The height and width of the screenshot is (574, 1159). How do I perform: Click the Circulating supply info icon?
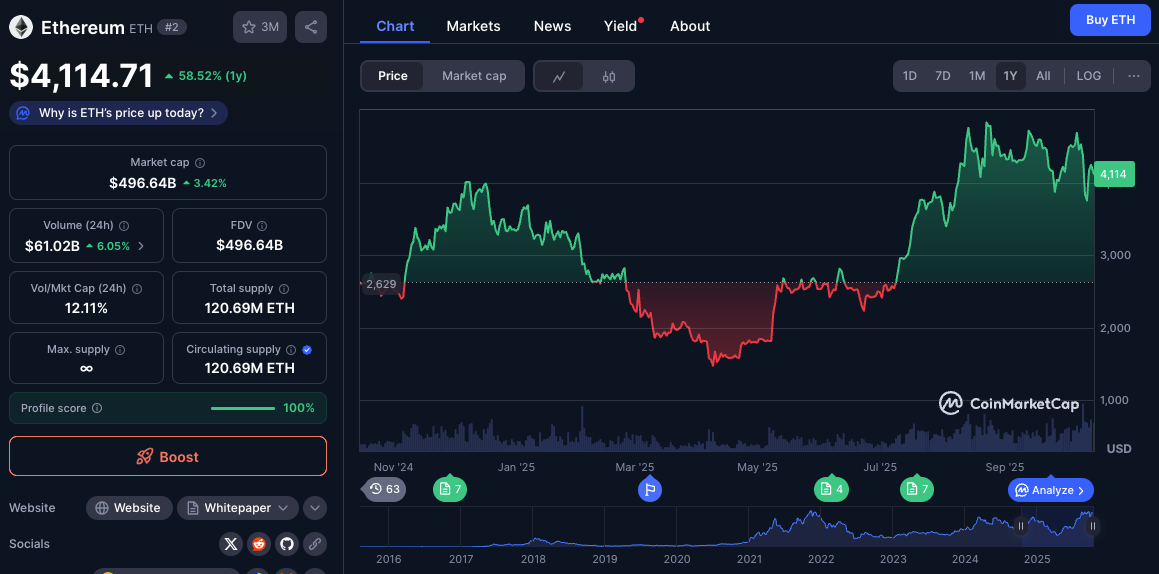tap(291, 349)
